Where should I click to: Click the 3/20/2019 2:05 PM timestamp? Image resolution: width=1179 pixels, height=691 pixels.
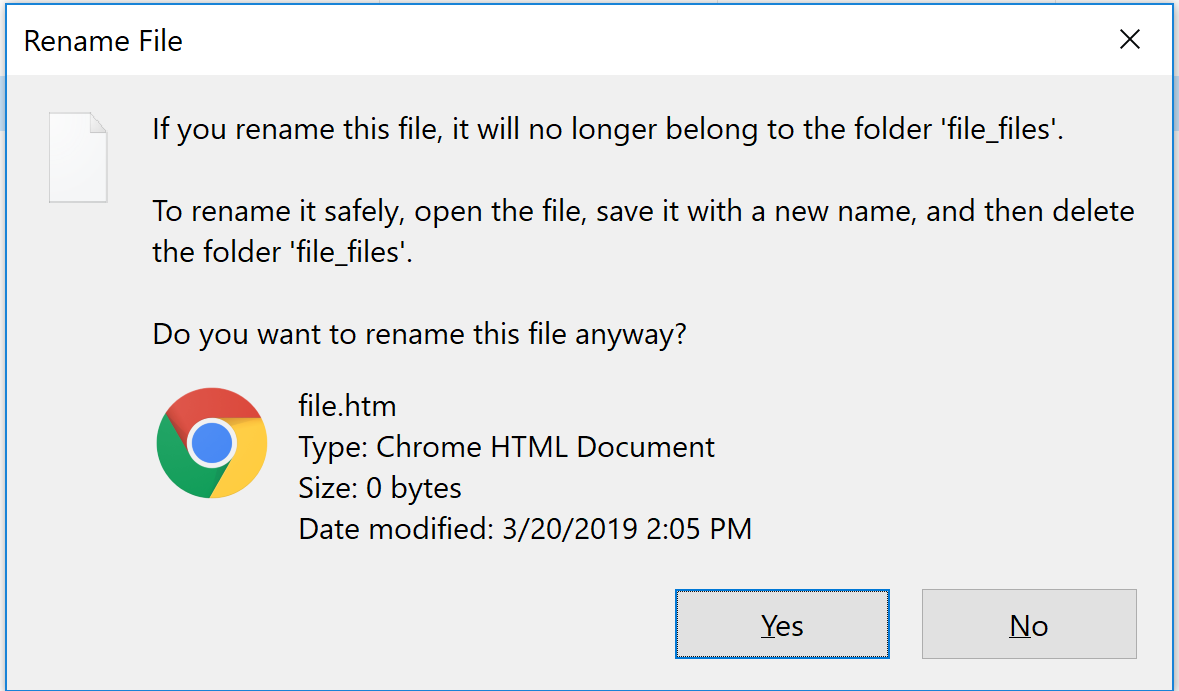[x=627, y=528]
